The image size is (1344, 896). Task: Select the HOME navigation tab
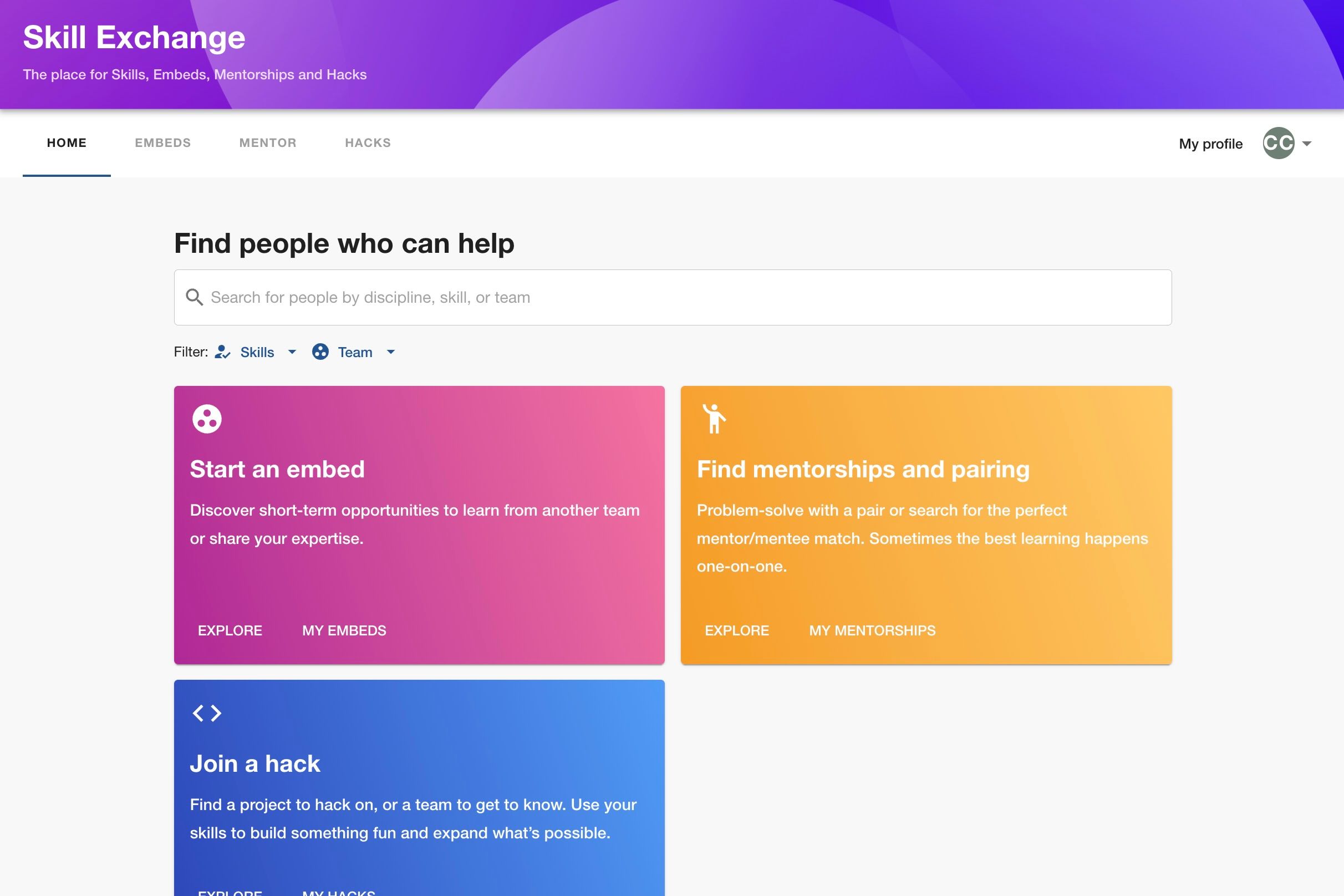(x=67, y=143)
